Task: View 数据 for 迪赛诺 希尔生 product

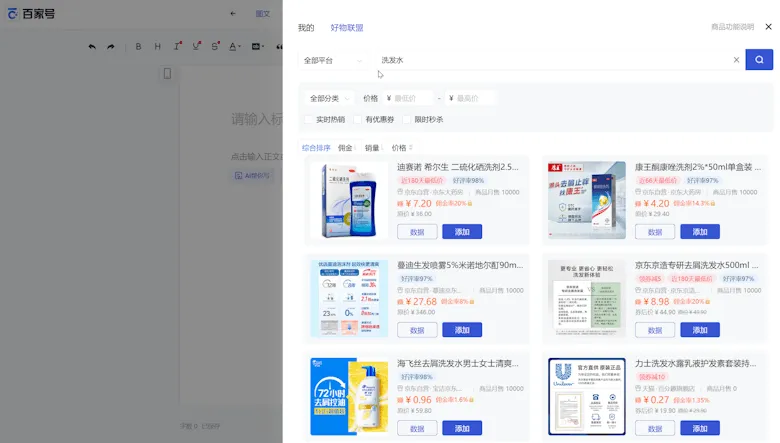Action: pyautogui.click(x=417, y=232)
